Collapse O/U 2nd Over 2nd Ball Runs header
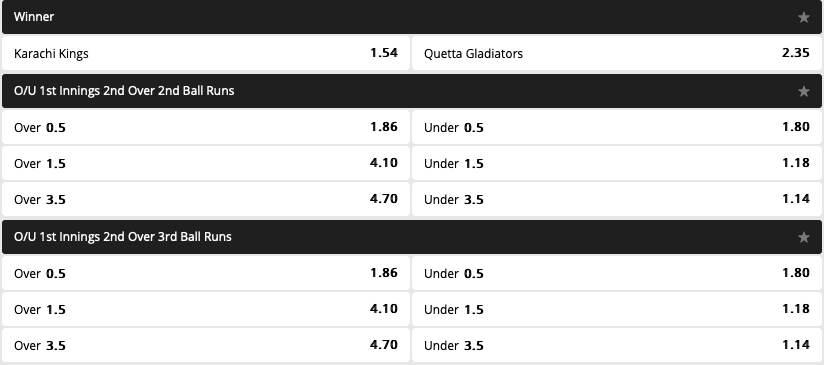Screen dimensions: 824x365 [x=412, y=91]
